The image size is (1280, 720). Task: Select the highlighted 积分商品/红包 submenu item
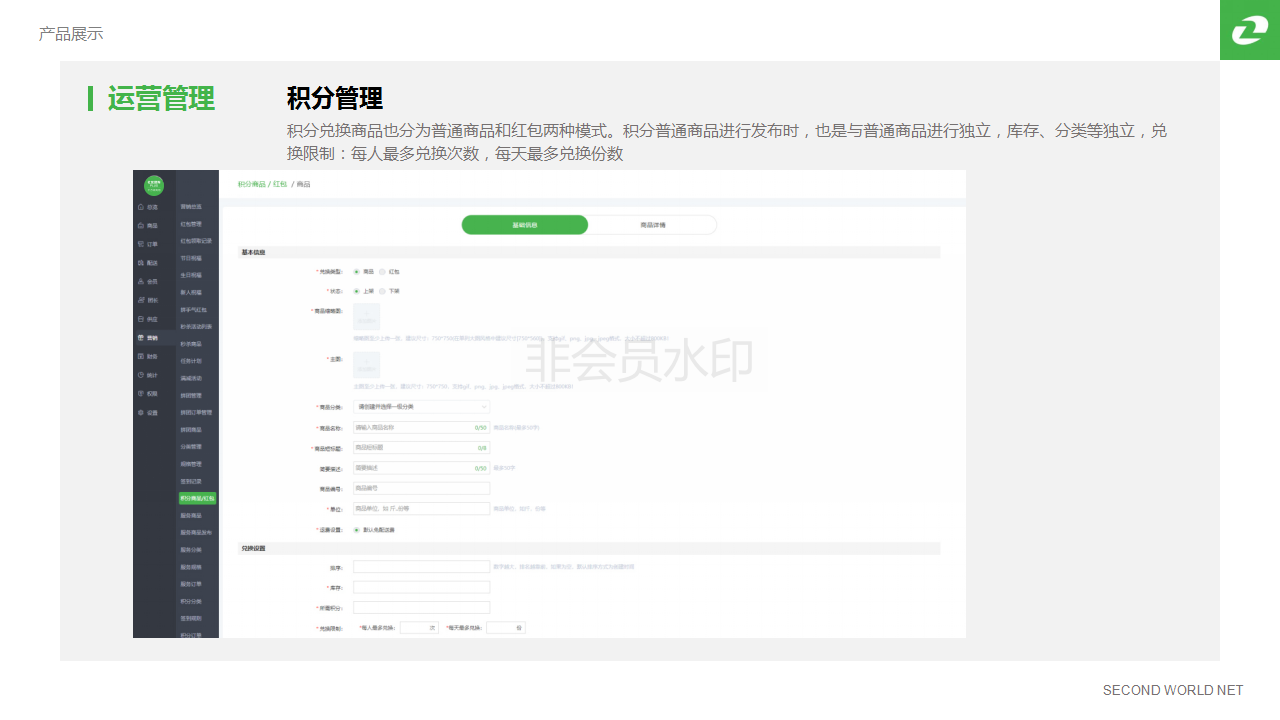point(198,498)
